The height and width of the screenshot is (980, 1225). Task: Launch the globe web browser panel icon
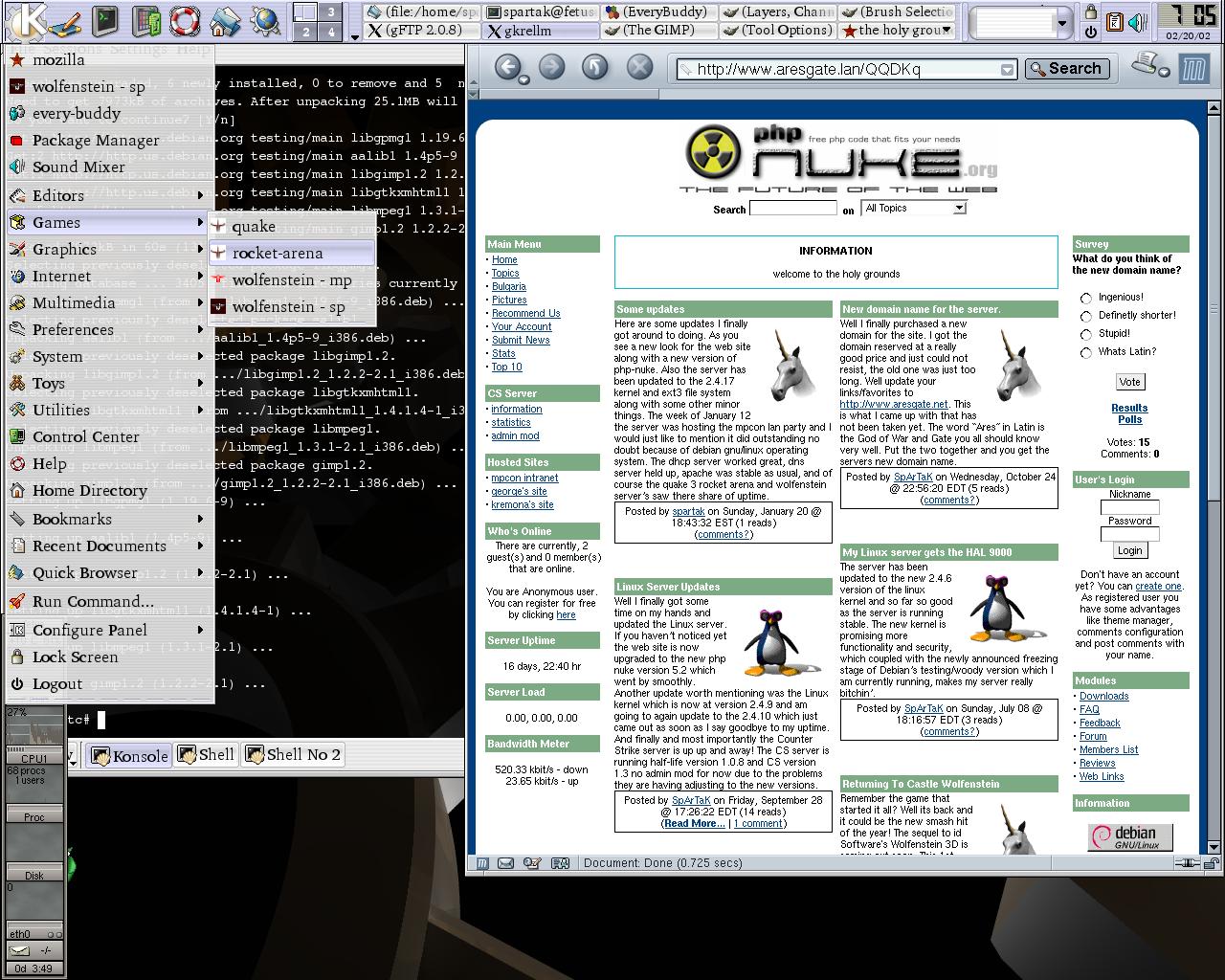[265, 19]
